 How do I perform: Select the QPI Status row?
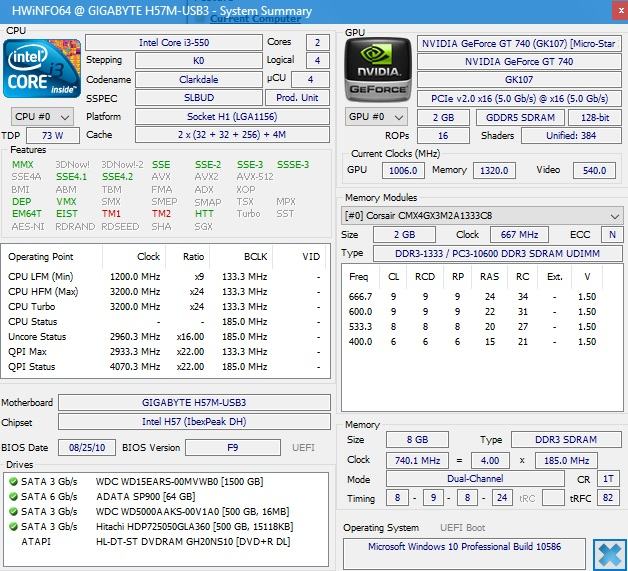(x=165, y=367)
